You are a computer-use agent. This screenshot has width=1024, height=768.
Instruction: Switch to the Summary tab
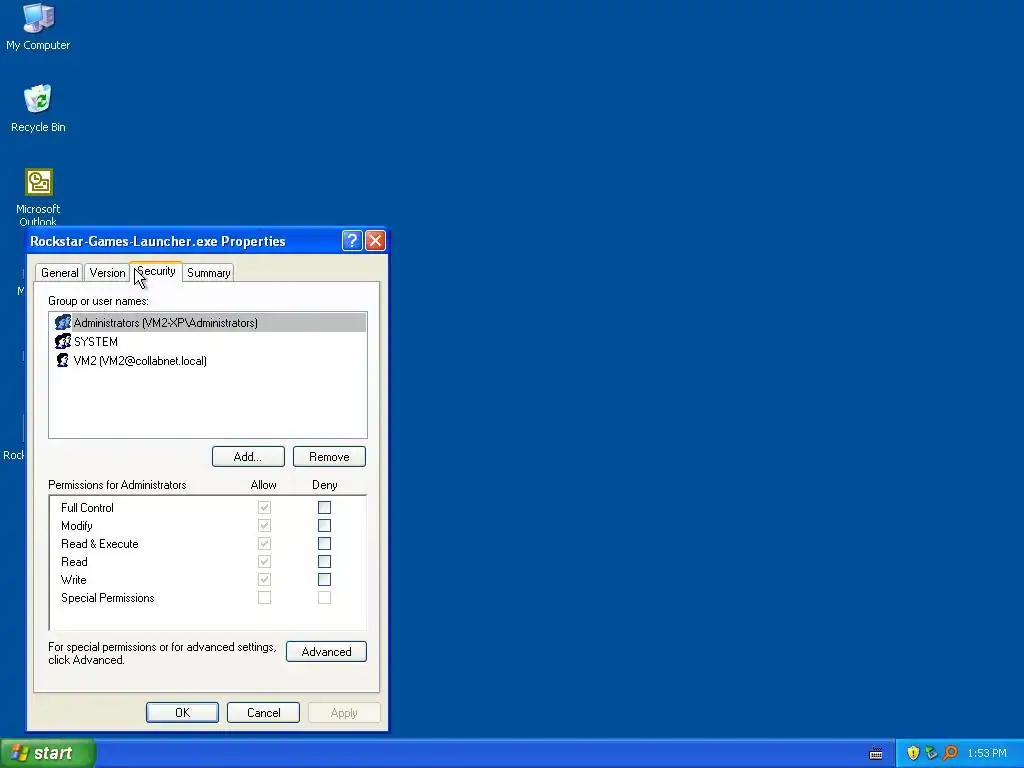pyautogui.click(x=208, y=273)
